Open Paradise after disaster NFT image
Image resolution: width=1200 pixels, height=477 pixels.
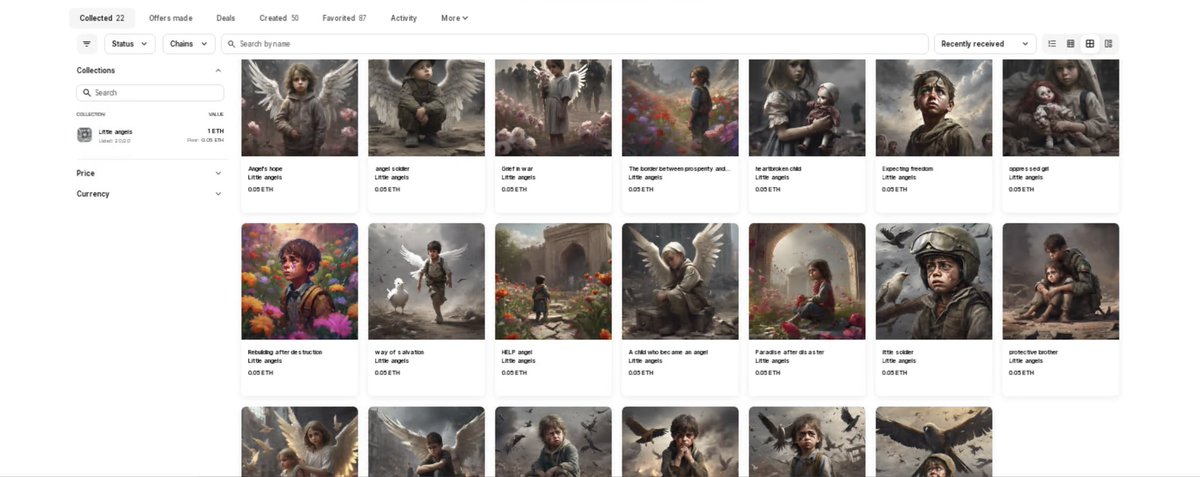pyautogui.click(x=807, y=281)
